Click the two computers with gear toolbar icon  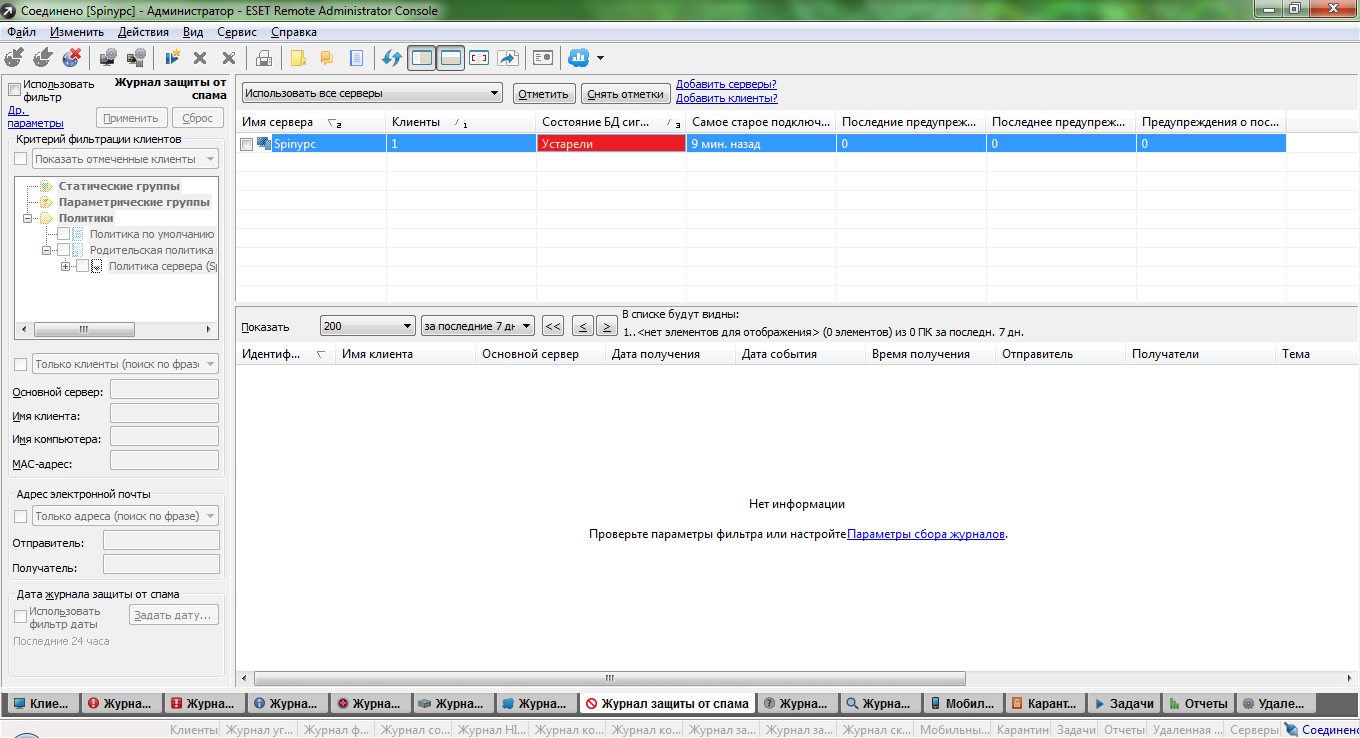[137, 58]
